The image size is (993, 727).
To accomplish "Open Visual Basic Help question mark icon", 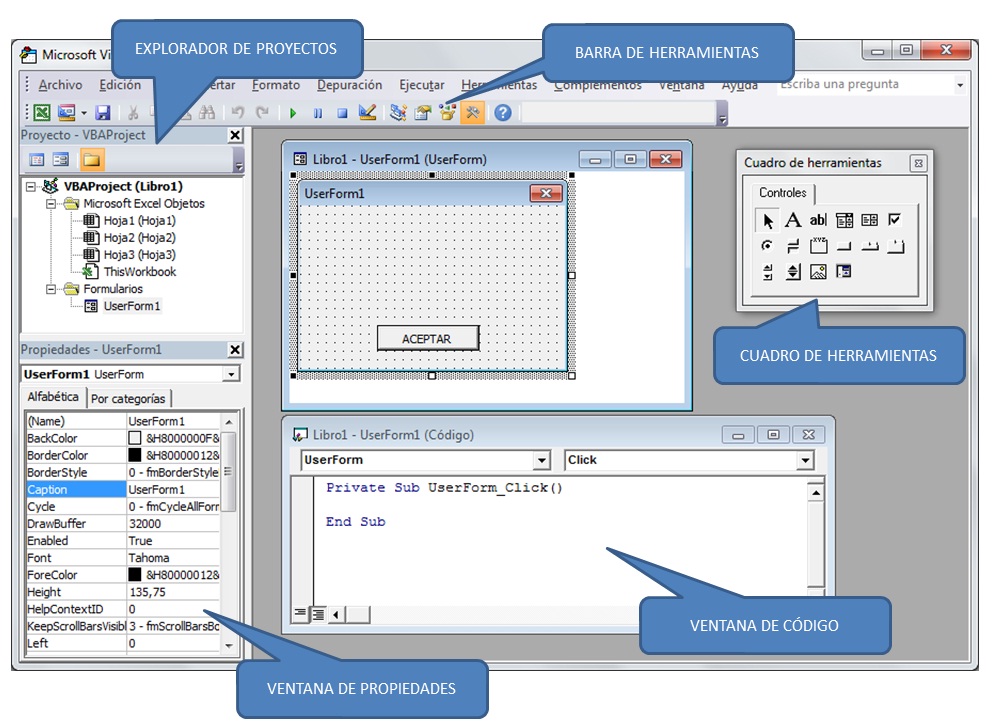I will (x=503, y=113).
